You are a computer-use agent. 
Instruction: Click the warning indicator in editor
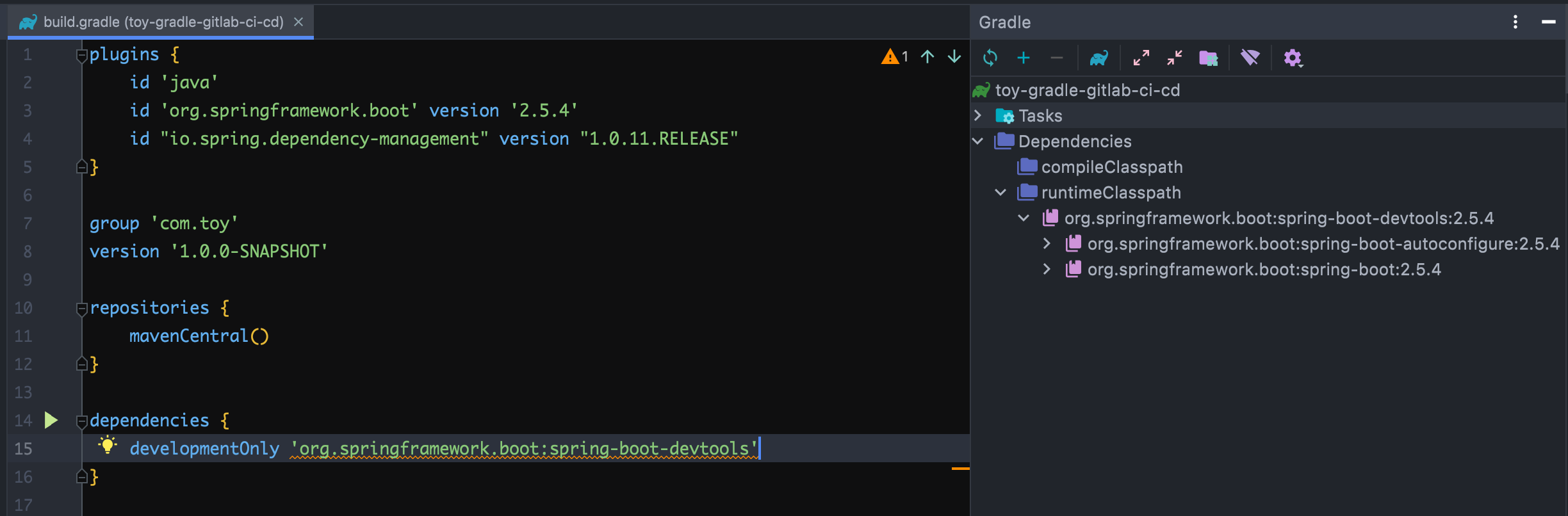(895, 56)
